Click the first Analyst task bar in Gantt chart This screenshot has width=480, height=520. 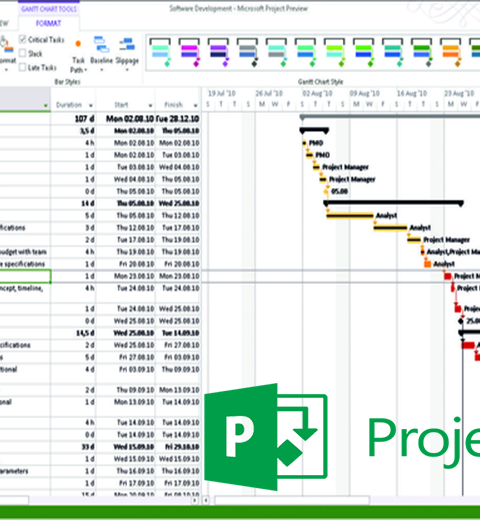[x=350, y=216]
